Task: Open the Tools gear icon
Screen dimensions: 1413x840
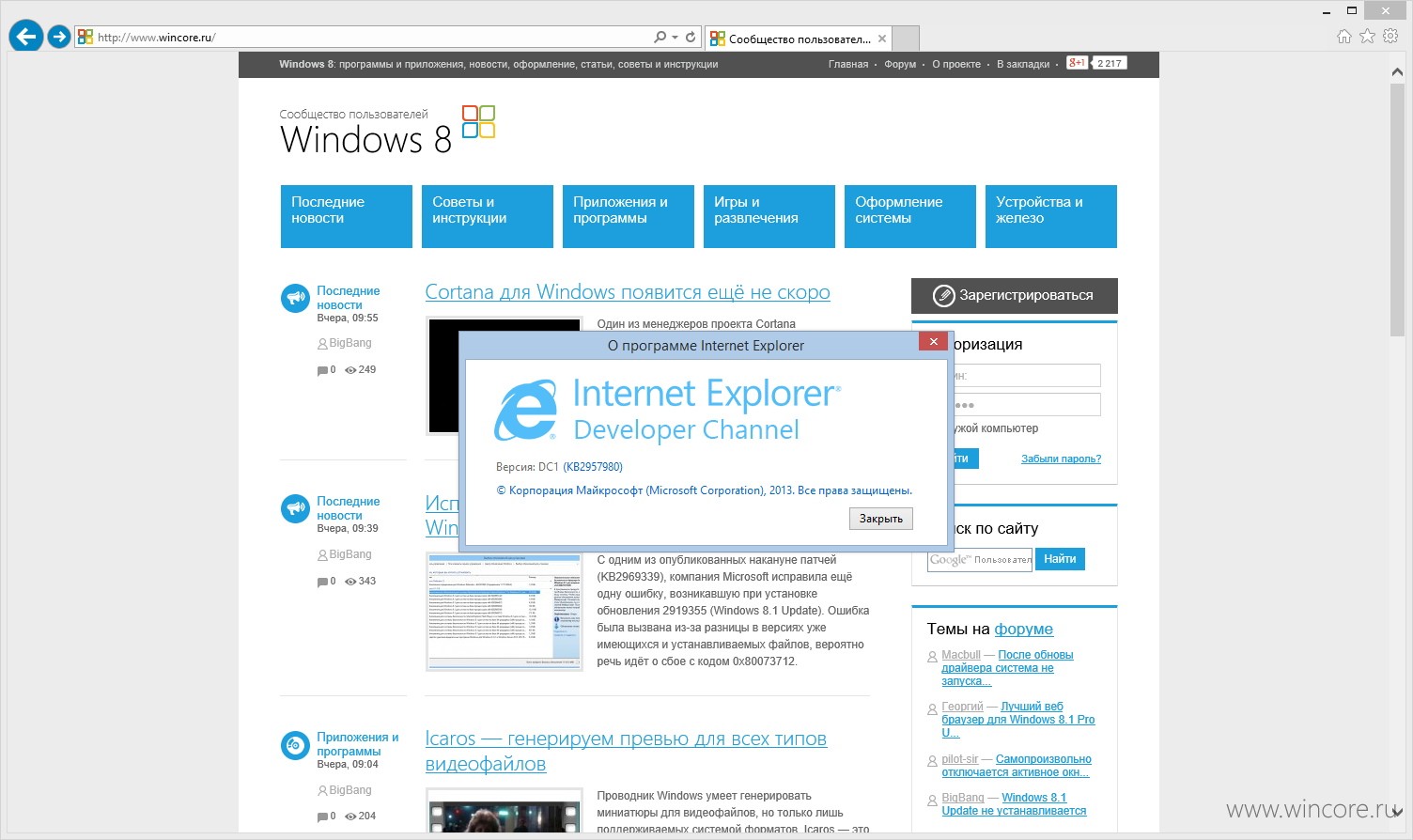Action: coord(1390,36)
